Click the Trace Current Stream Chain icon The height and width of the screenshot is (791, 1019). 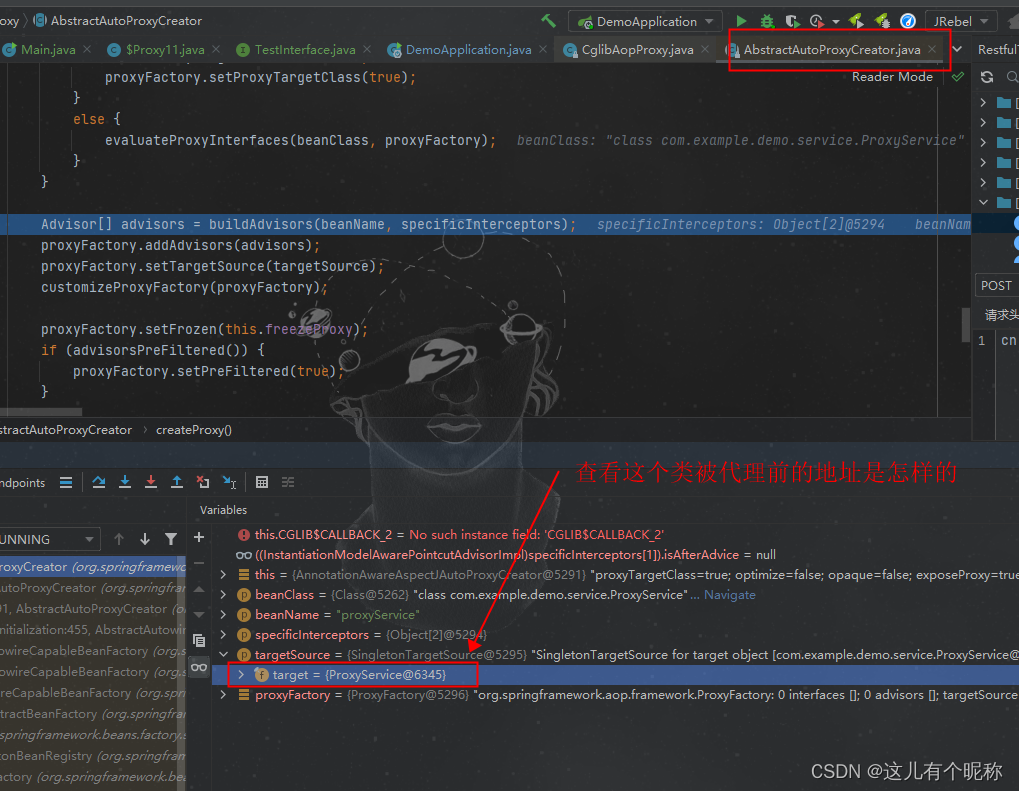point(288,482)
